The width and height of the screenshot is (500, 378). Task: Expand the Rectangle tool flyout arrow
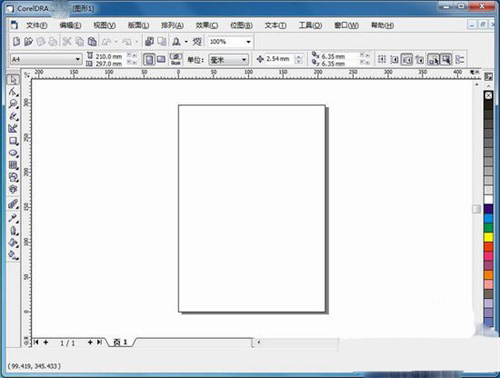(x=17, y=145)
